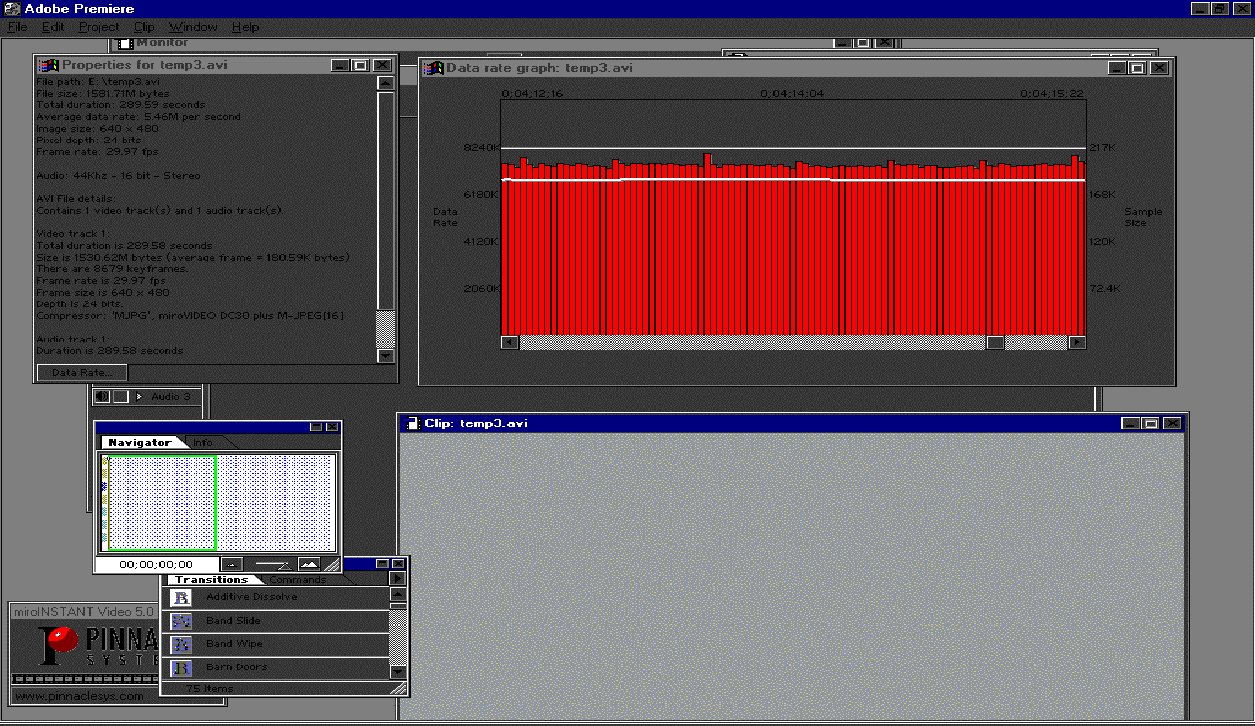This screenshot has width=1255, height=726.
Task: Open the Transitions palette flyout menu arrow
Action: click(x=398, y=579)
